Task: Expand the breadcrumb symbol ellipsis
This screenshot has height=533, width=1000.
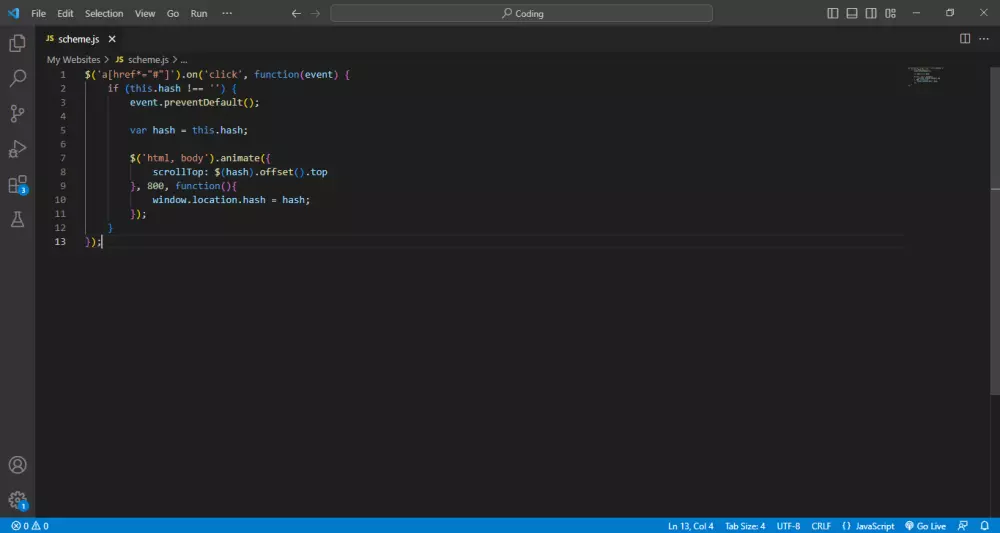Action: [184, 59]
